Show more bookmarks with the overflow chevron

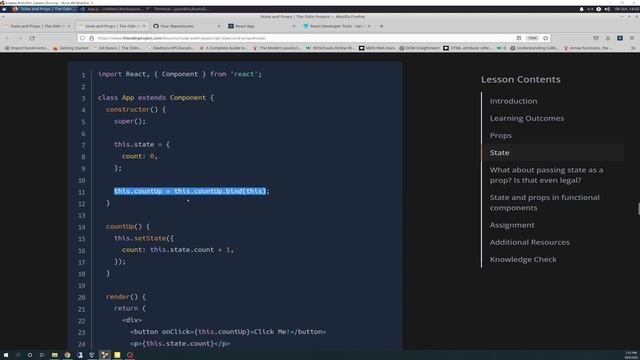pos(633,48)
